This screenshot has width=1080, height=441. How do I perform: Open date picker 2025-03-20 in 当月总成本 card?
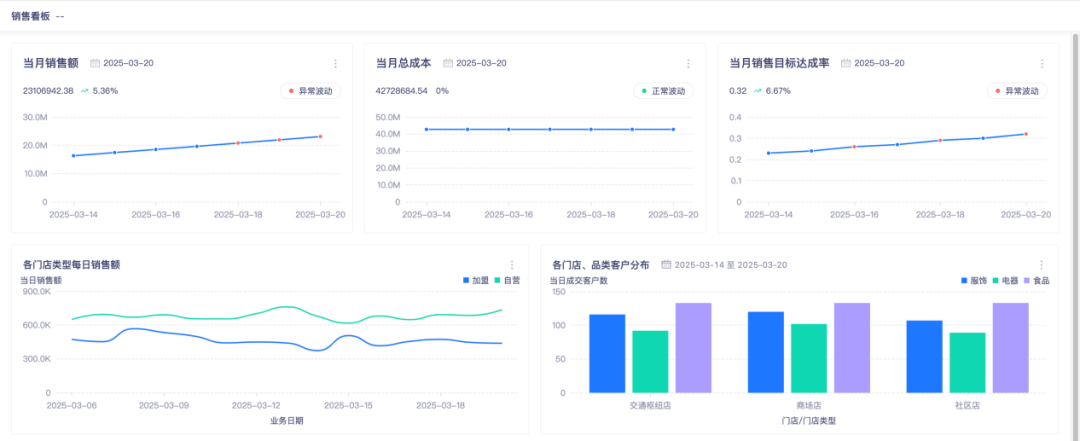point(481,63)
